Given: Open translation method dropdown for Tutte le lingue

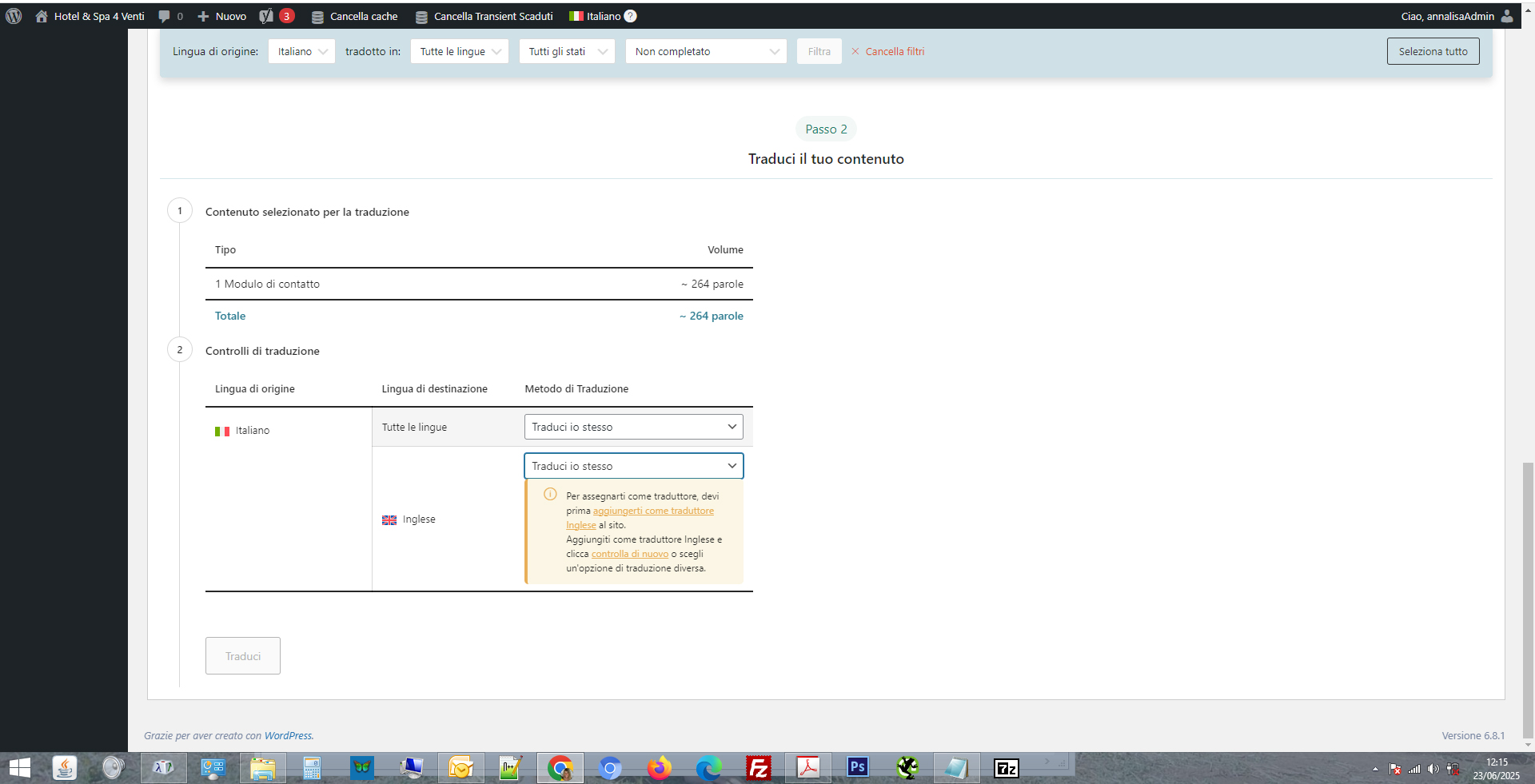Looking at the screenshot, I should 633,427.
